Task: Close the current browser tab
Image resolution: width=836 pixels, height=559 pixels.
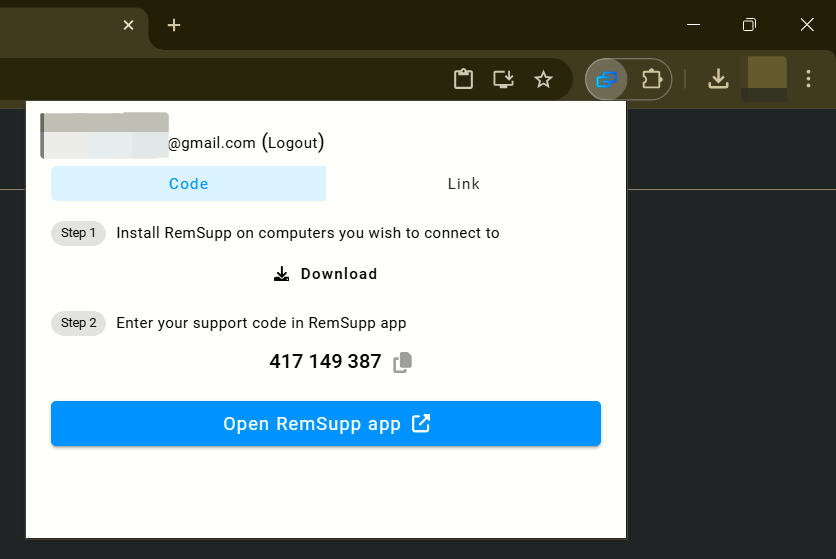Action: click(x=128, y=25)
